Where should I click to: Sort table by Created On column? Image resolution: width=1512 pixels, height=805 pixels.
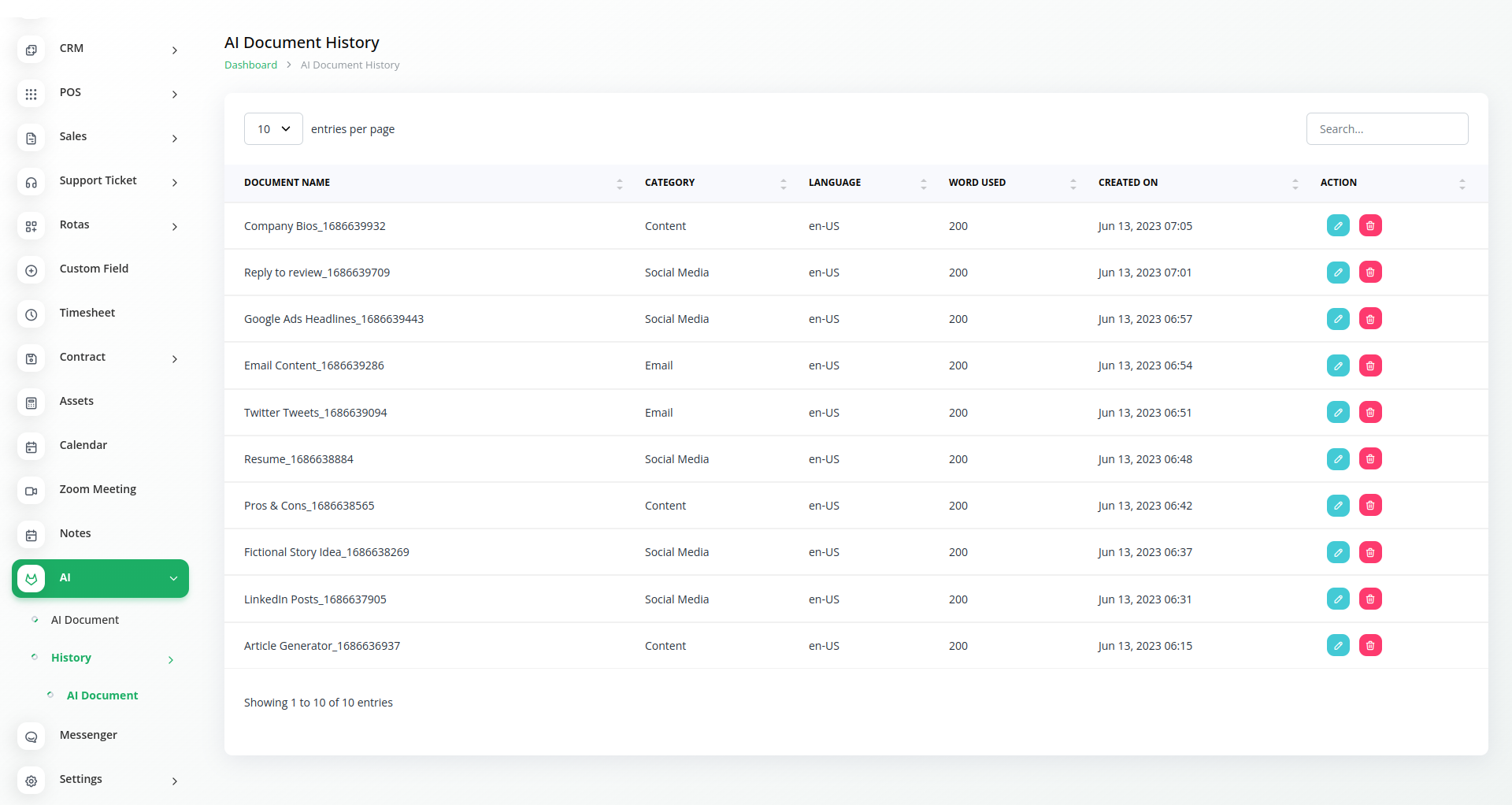[x=1295, y=184]
